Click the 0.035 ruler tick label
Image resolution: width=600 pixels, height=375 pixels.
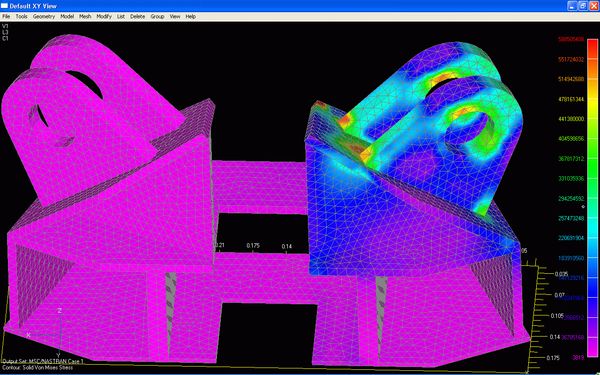561,274
